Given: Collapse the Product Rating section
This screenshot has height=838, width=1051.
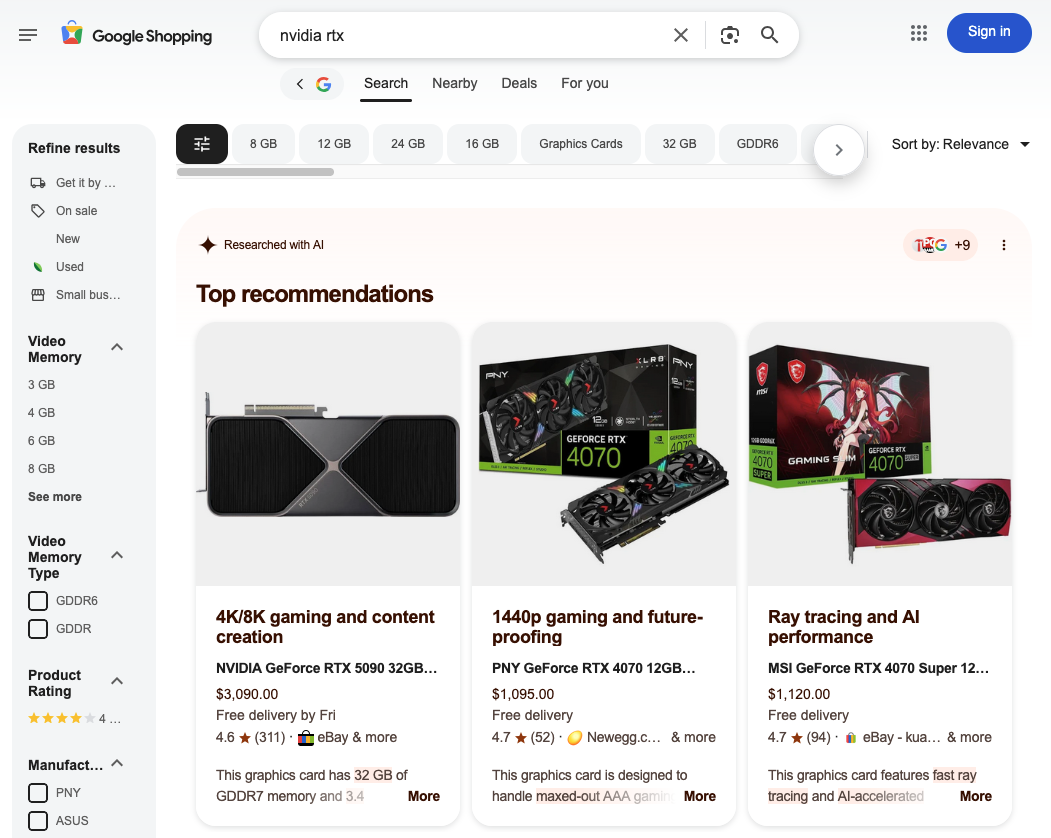Looking at the screenshot, I should click(117, 681).
